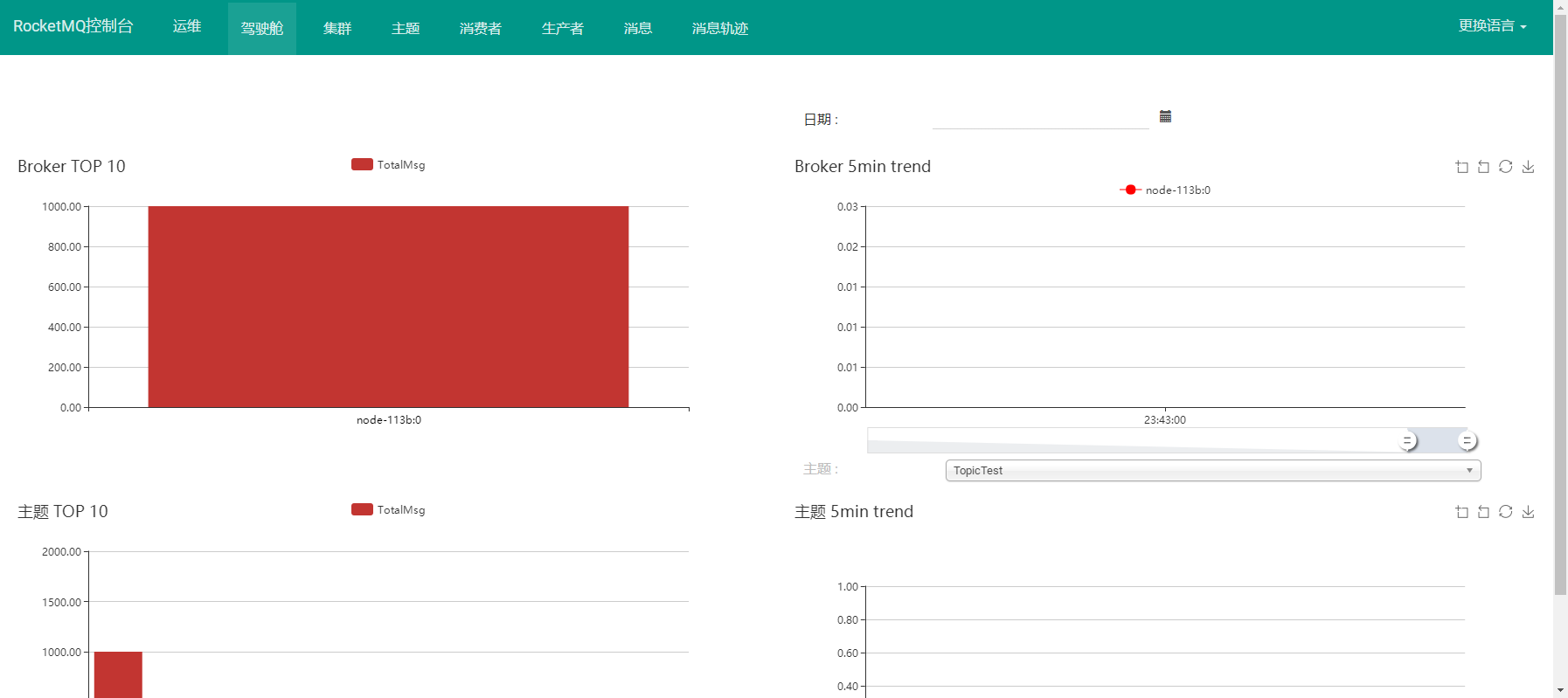Switch to the 驾驶舱 dashboard tab
Image resolution: width=1568 pixels, height=698 pixels.
(x=262, y=28)
